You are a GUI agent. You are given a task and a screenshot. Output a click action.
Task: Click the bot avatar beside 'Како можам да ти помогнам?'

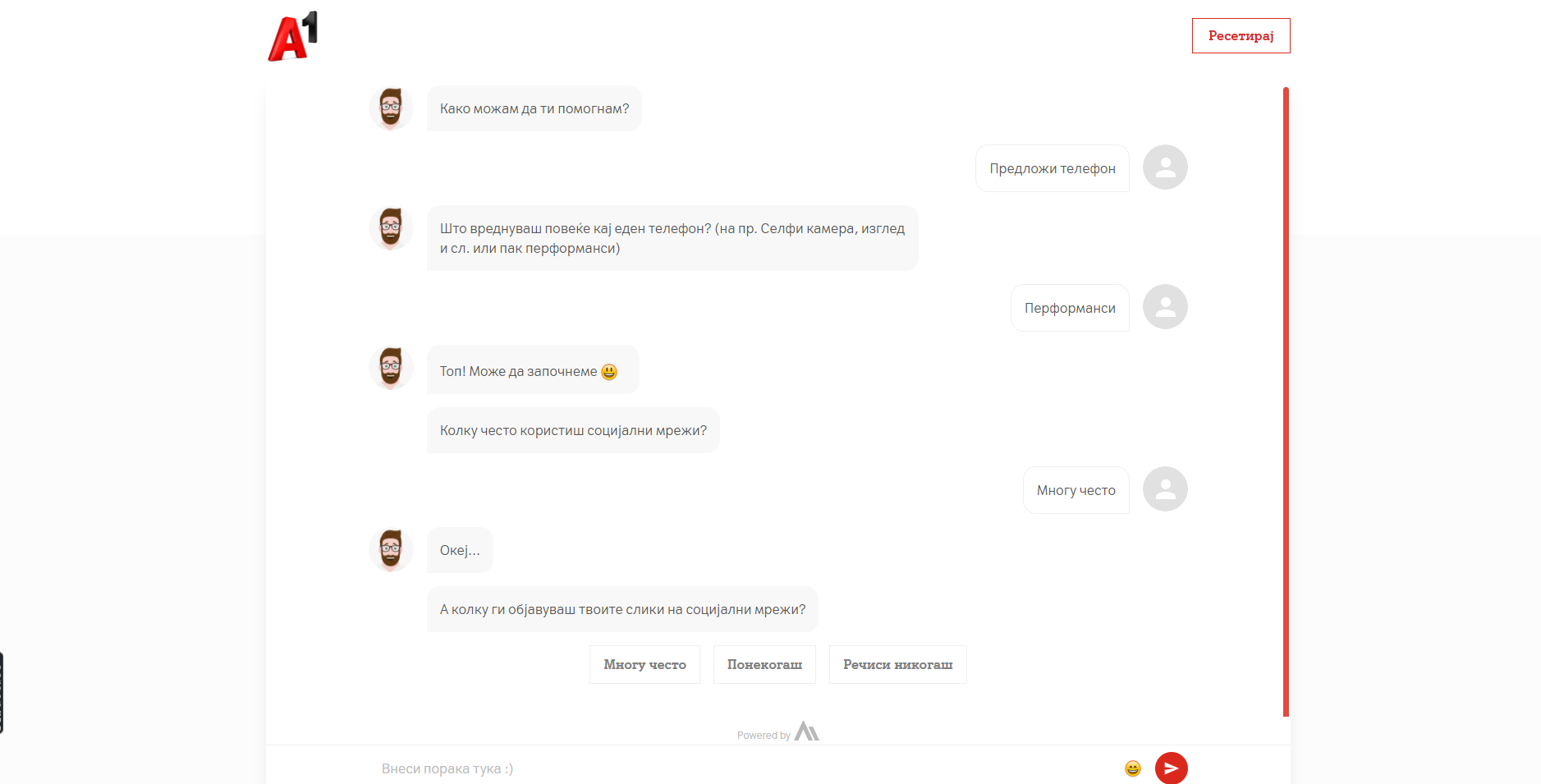(391, 108)
